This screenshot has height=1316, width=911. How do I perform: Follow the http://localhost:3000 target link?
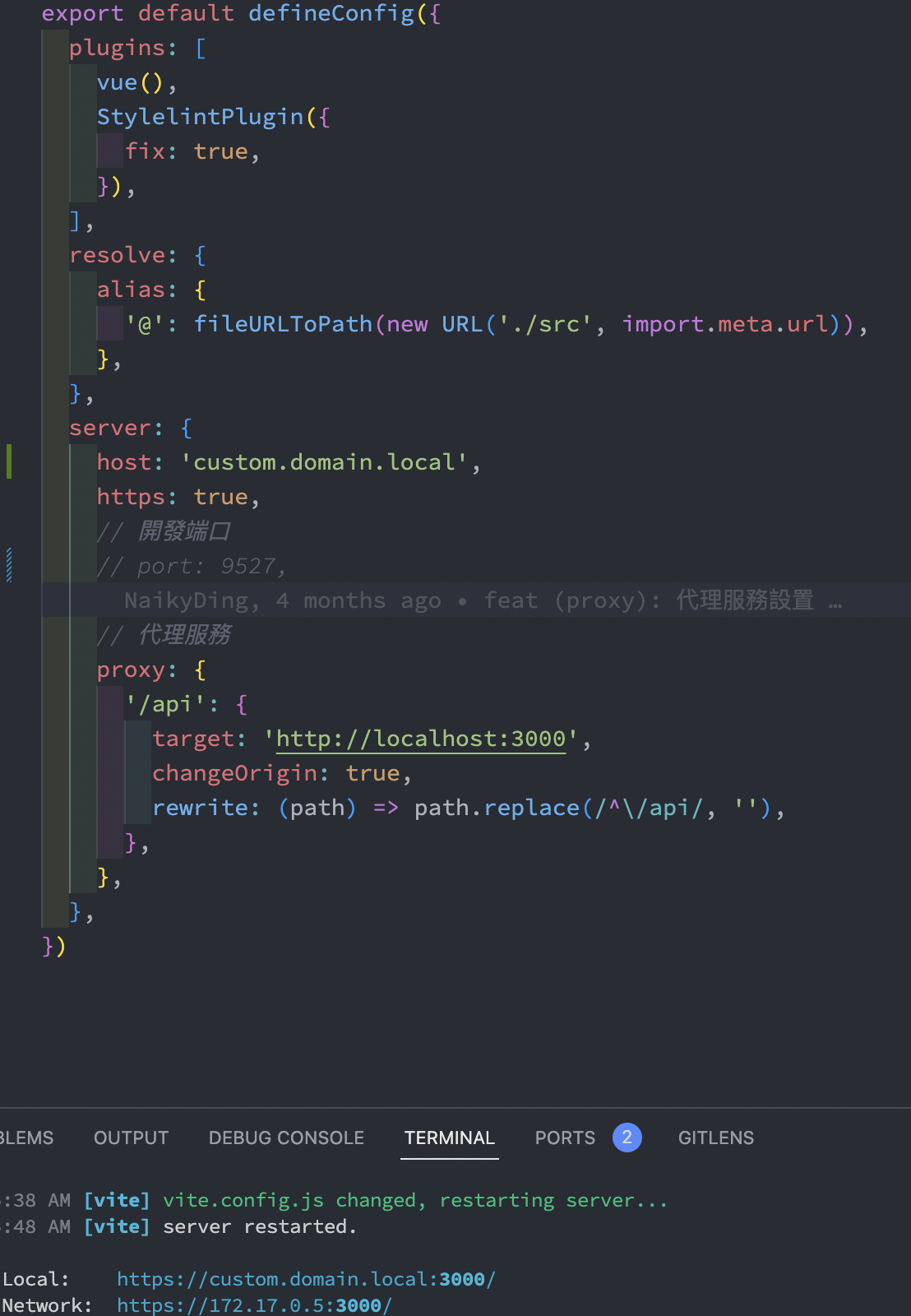421,739
